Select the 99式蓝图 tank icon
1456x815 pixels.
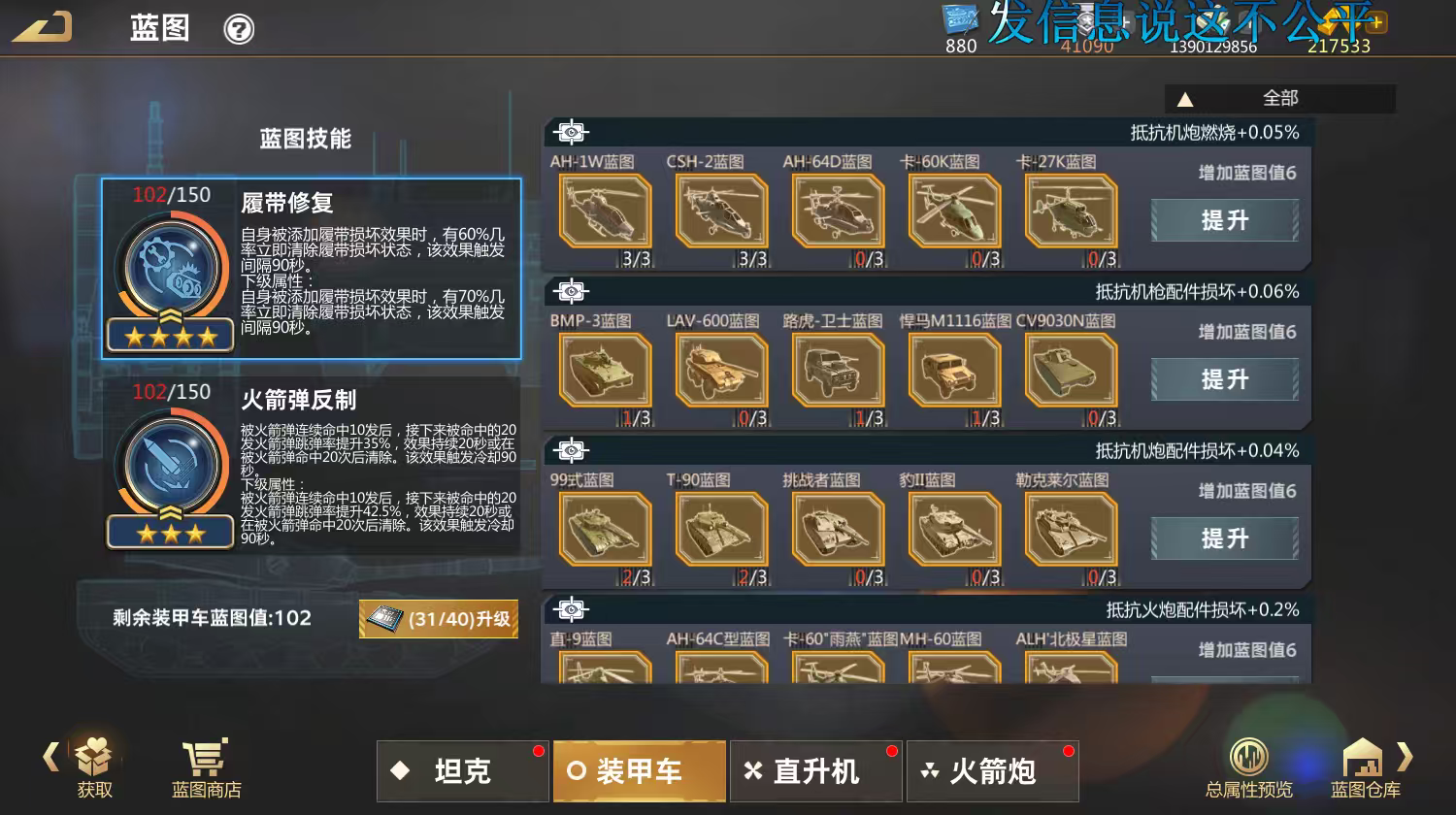(605, 529)
